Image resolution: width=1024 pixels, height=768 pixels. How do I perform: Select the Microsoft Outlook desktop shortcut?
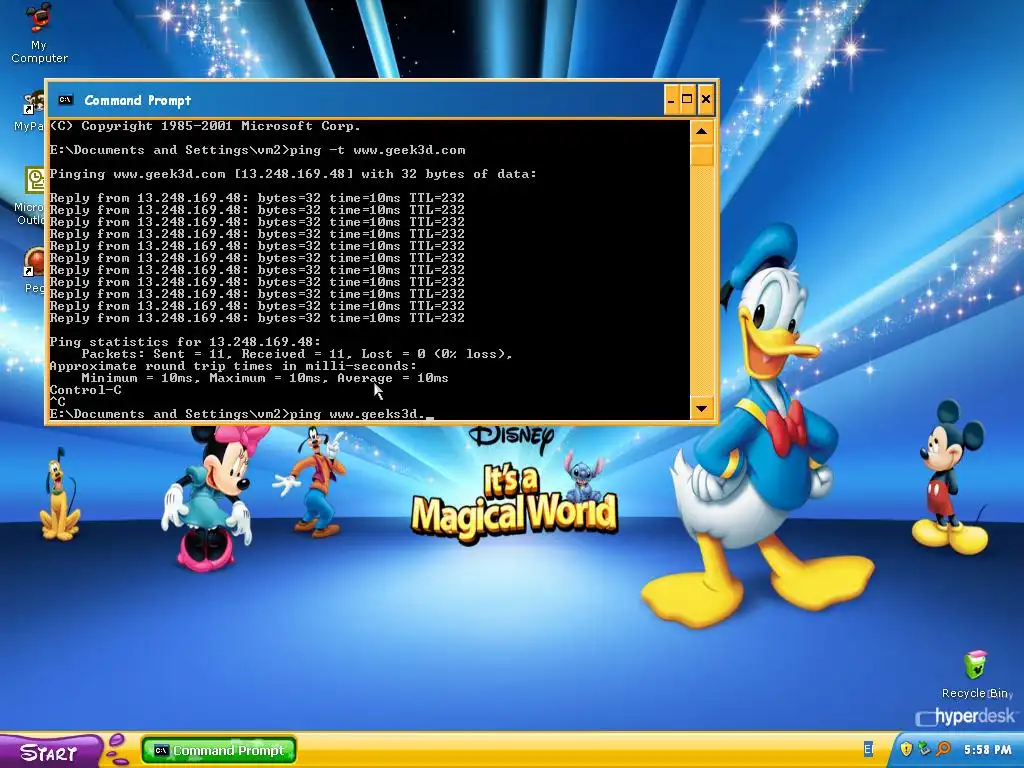[x=30, y=196]
